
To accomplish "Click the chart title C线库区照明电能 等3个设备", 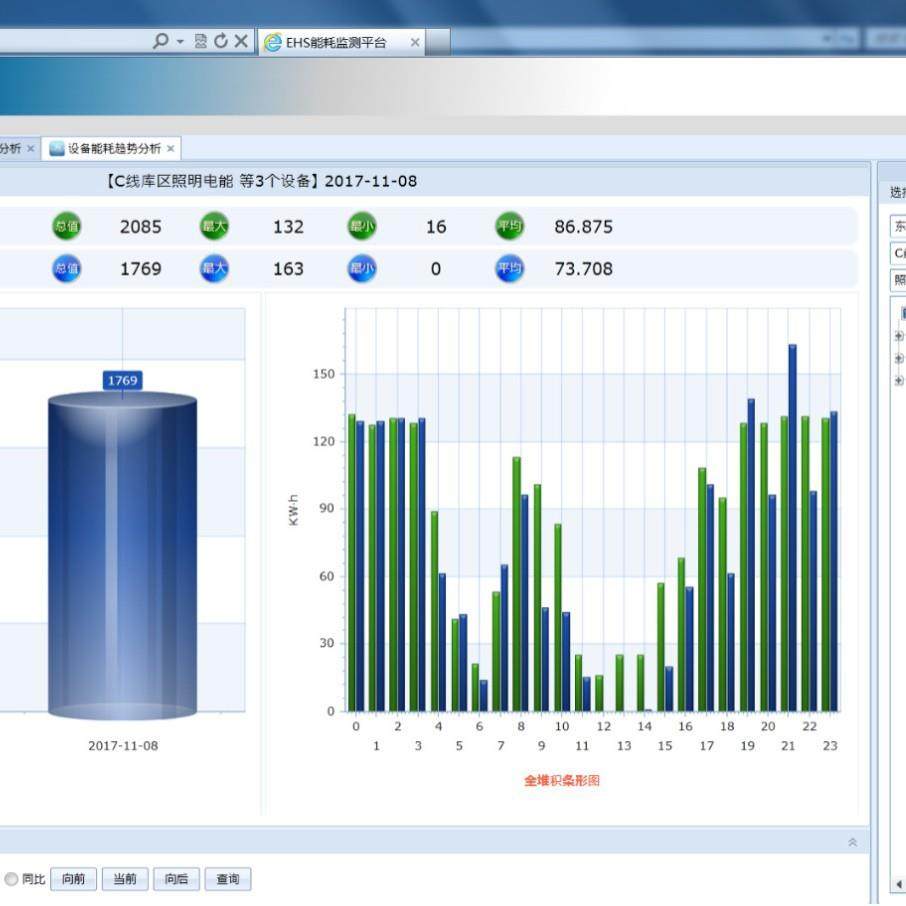I will (x=213, y=181).
